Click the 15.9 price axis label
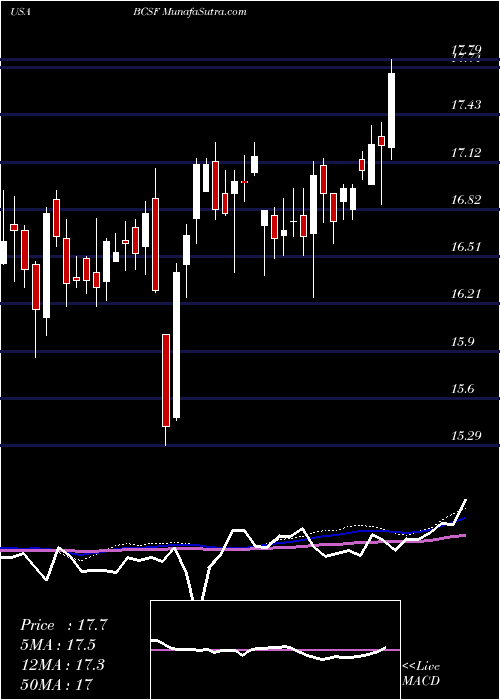 (x=462, y=342)
